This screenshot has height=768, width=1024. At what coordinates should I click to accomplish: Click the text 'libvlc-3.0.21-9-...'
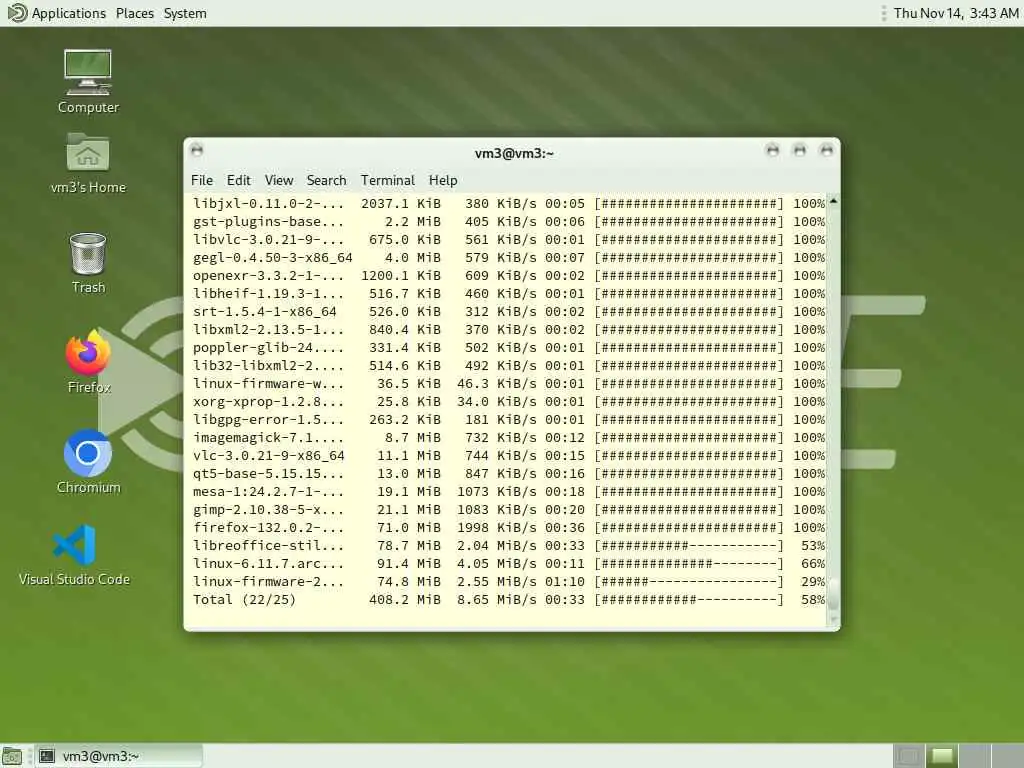[x=268, y=240]
